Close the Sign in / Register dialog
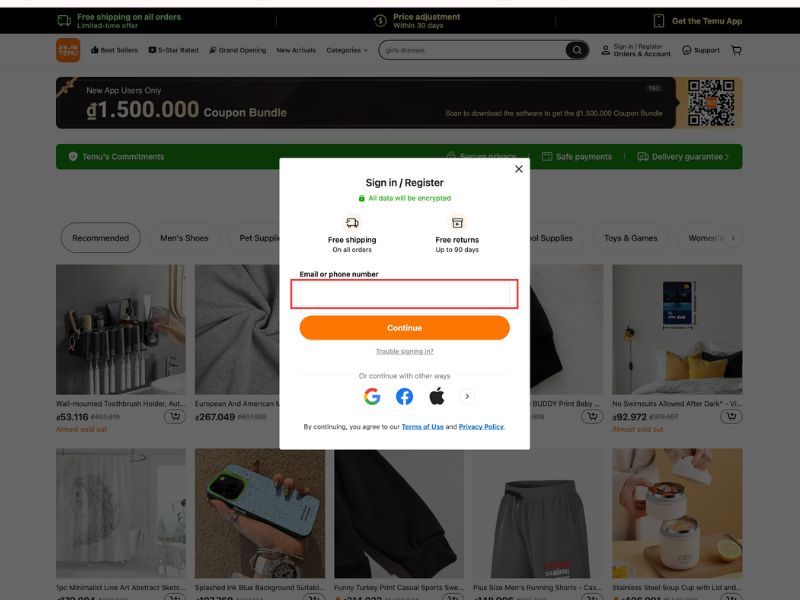Image resolution: width=800 pixels, height=600 pixels. click(x=518, y=169)
